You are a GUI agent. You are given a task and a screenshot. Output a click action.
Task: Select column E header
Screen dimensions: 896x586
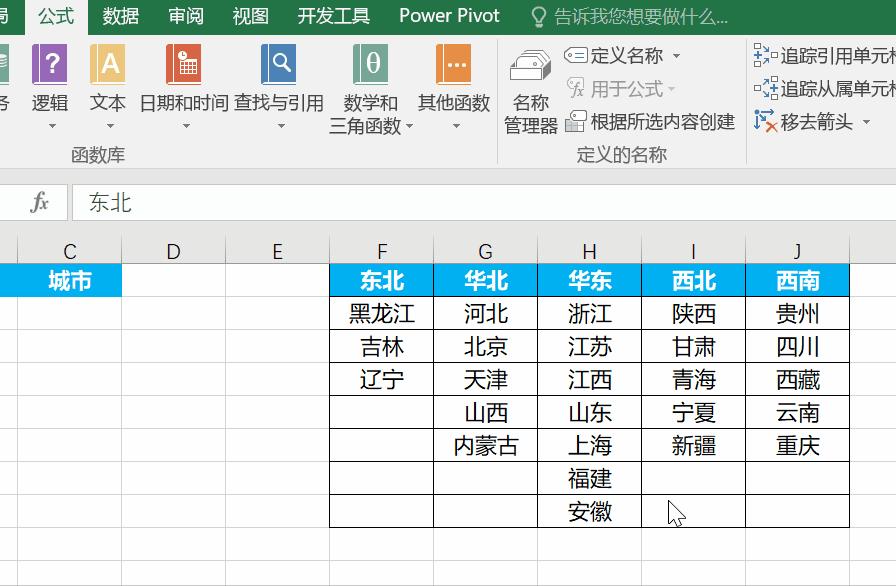coord(278,251)
